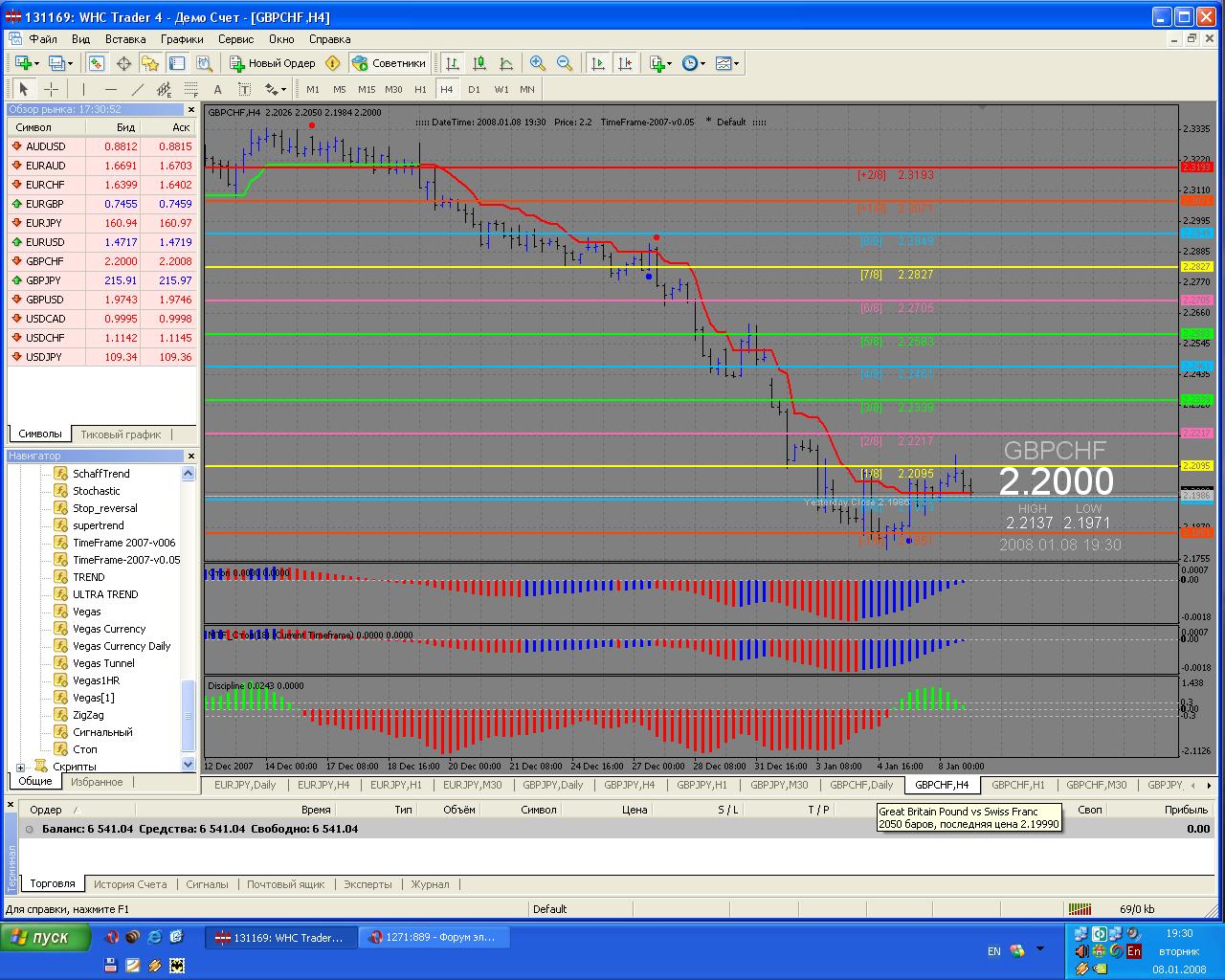This screenshot has height=980, width=1225.
Task: Select the ZigZag indicator in Navigator
Action: 88,715
